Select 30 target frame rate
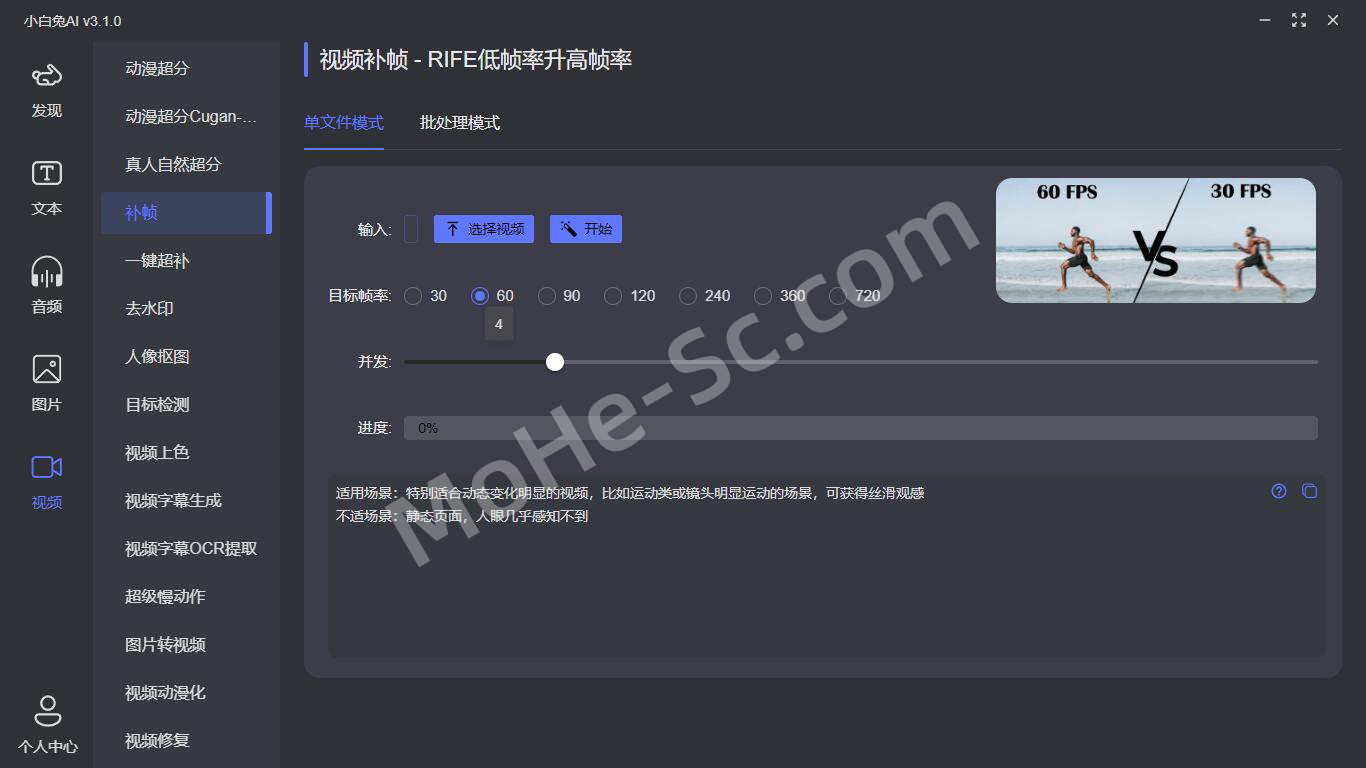 point(426,296)
